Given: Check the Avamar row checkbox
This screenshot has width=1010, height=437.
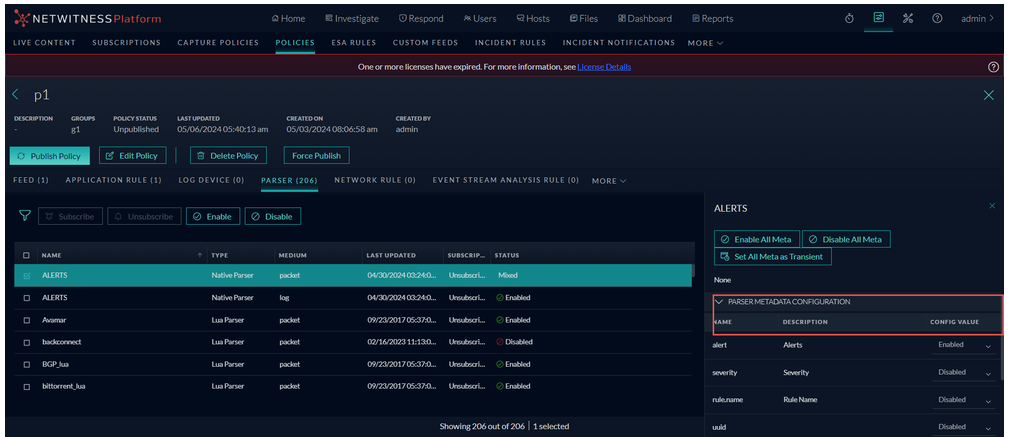Looking at the screenshot, I should (26, 320).
